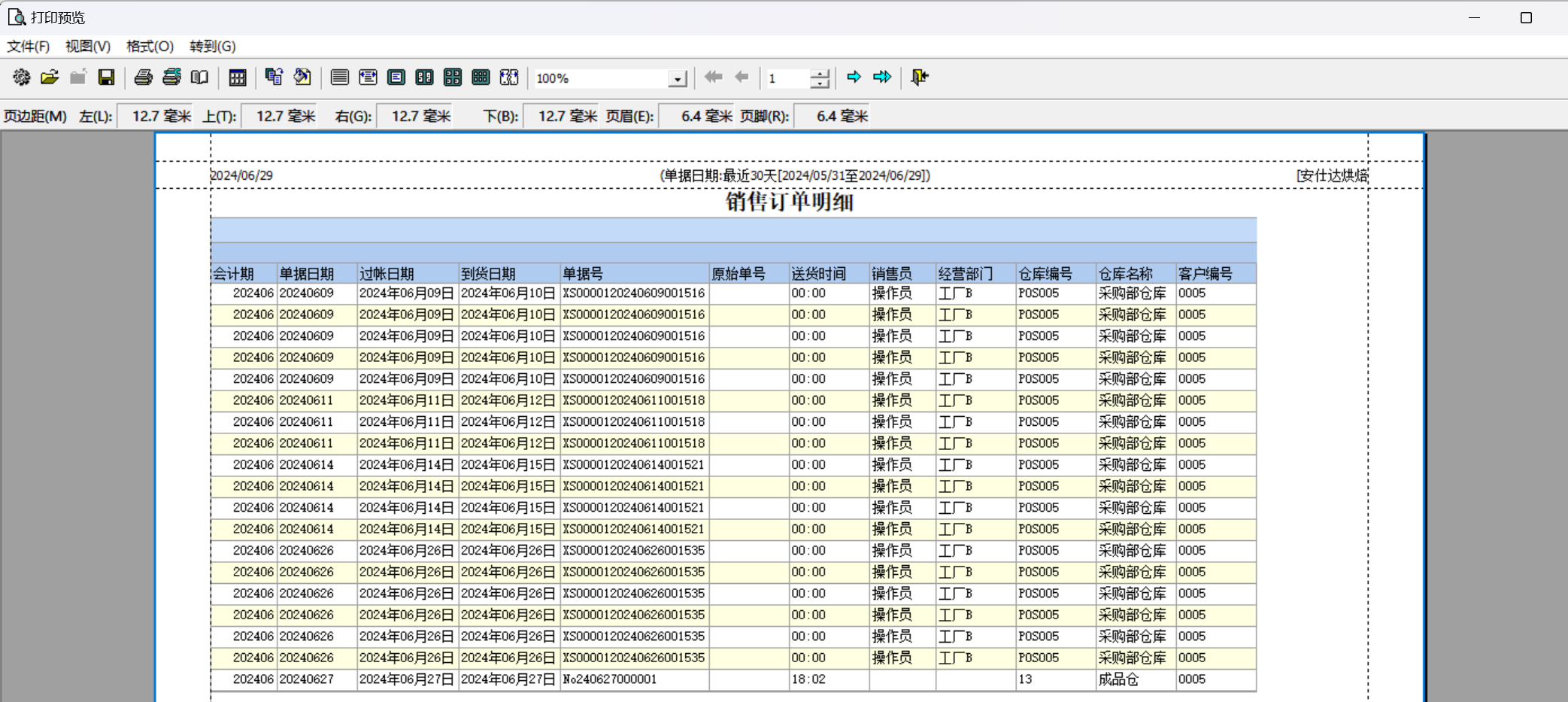
Task: Select two-page side-by-side view icon
Action: pos(424,77)
